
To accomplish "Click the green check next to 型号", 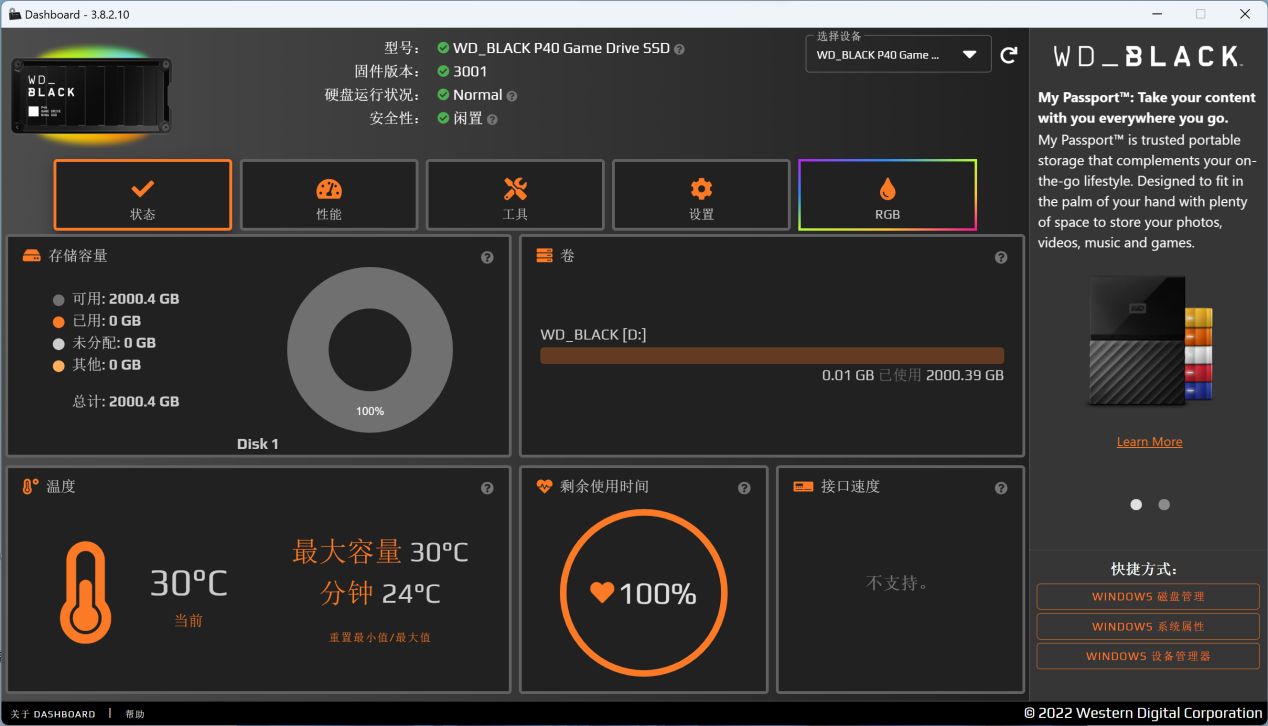I will click(443, 48).
